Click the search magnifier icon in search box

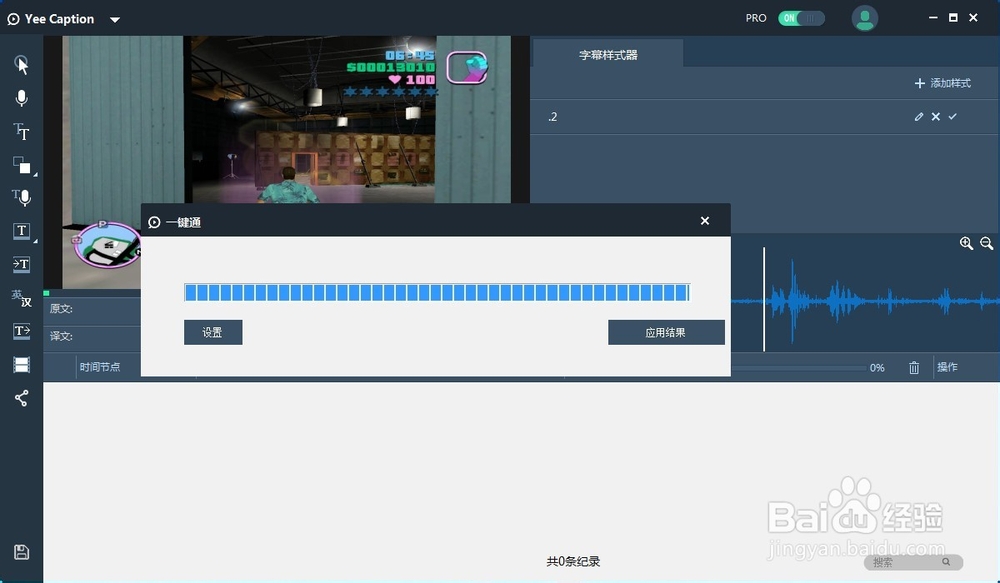click(946, 562)
